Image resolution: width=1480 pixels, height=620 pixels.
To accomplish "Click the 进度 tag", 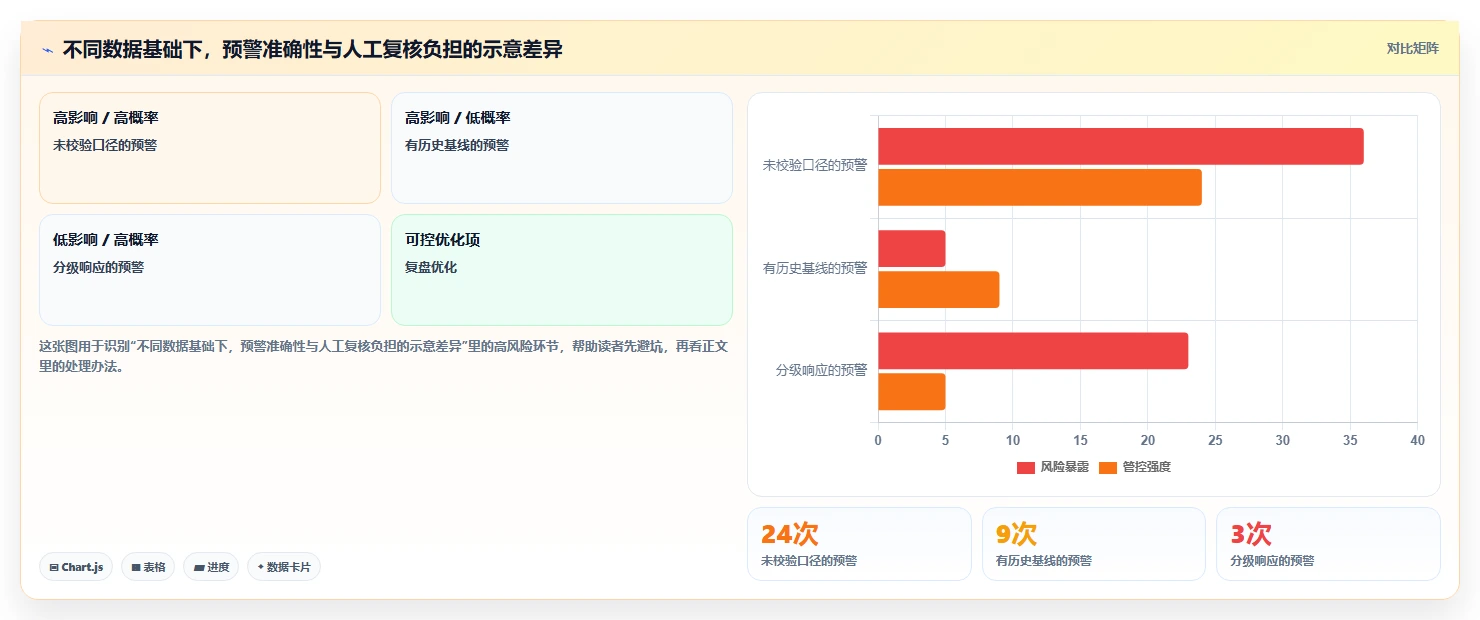I will (211, 567).
